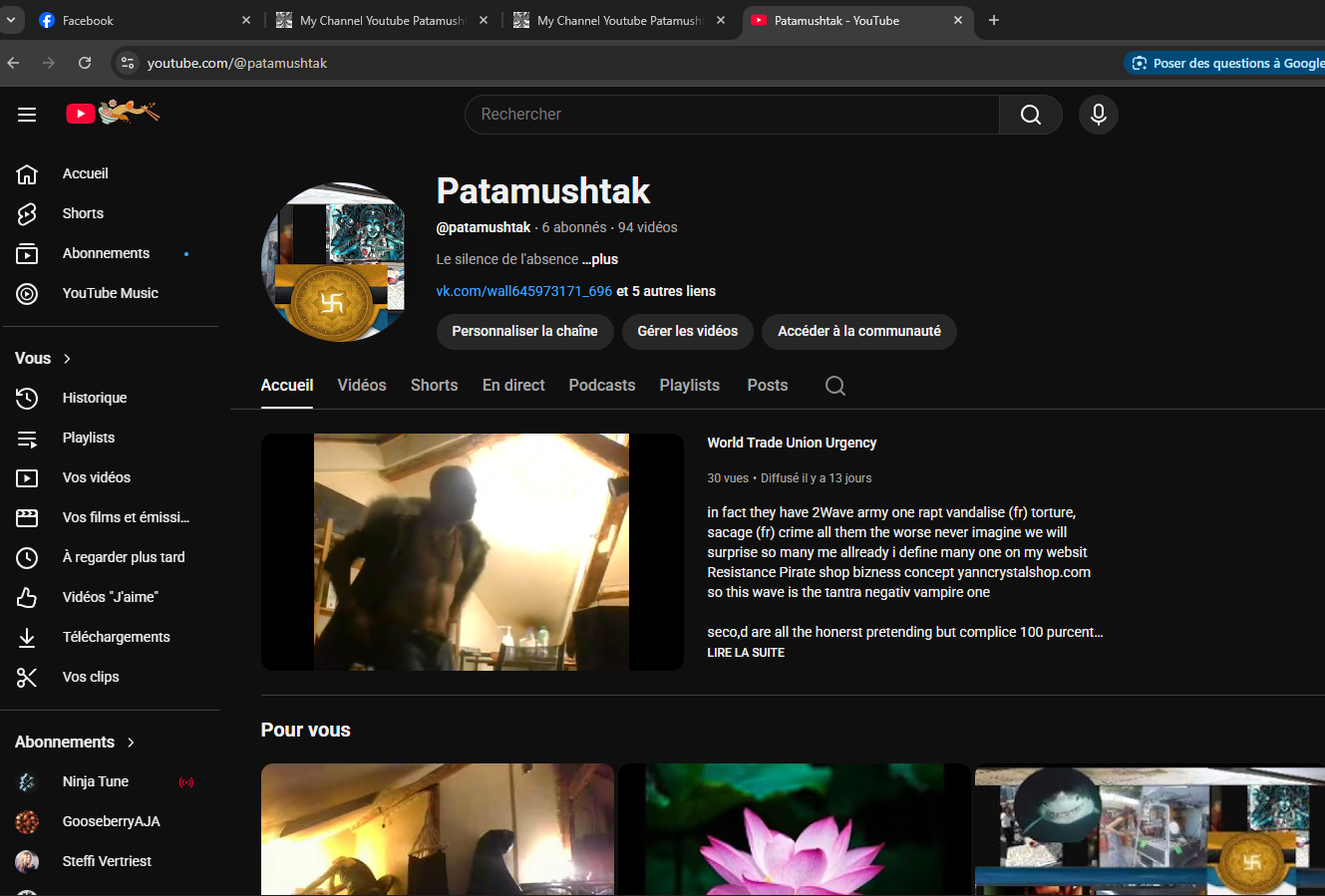Switch to the Playlists channel tab

(689, 386)
